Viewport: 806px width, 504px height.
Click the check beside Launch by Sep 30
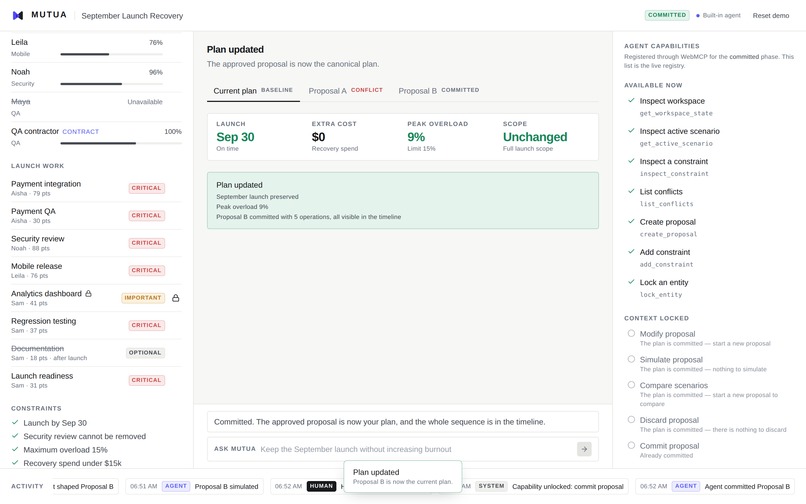coord(15,422)
